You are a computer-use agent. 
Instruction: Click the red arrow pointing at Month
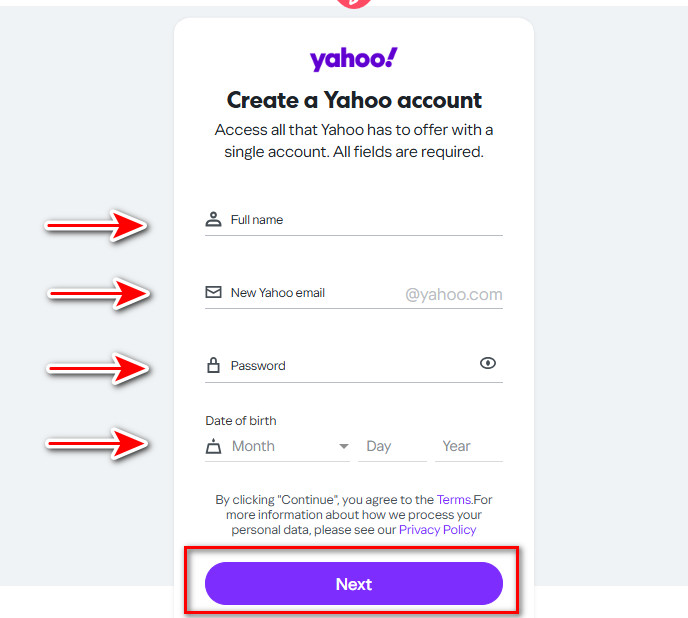(x=98, y=441)
